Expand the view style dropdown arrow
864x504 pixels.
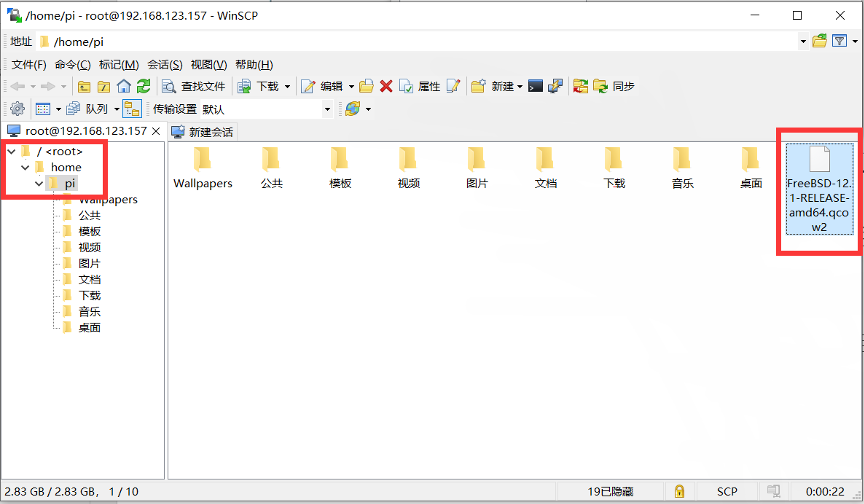pyautogui.click(x=58, y=109)
